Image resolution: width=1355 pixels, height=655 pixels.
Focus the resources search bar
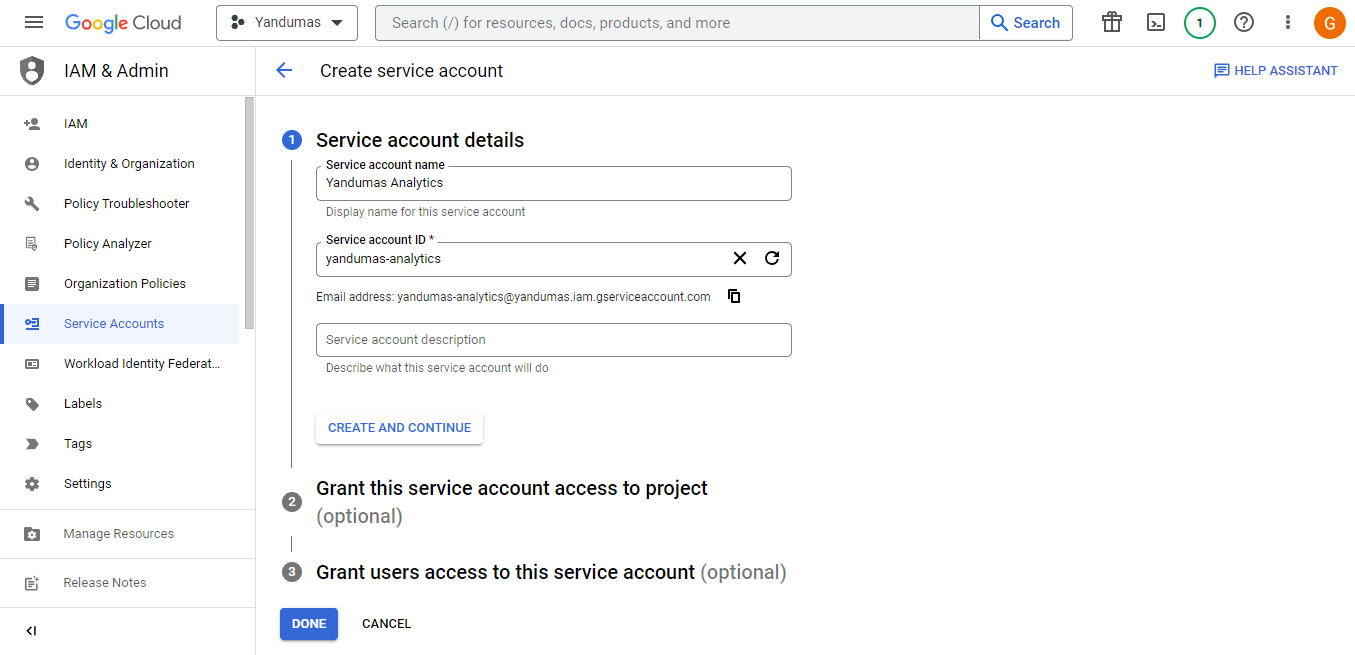coord(677,22)
